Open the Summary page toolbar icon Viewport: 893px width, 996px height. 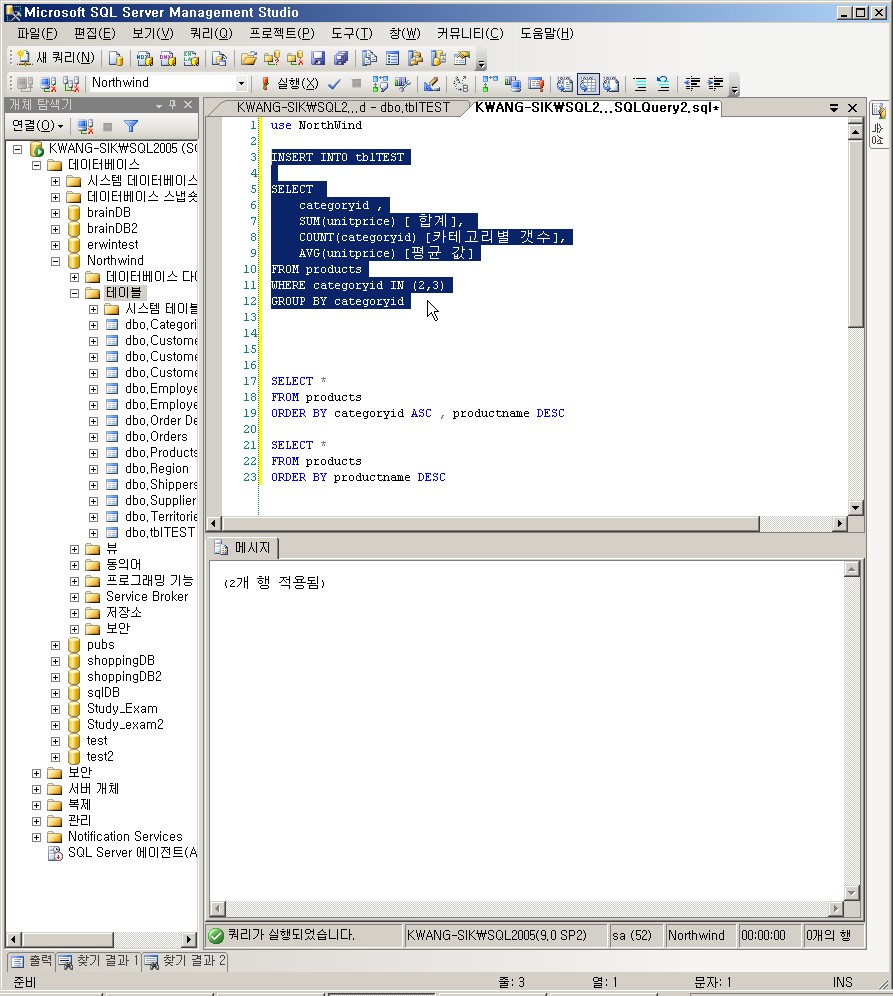[393, 58]
